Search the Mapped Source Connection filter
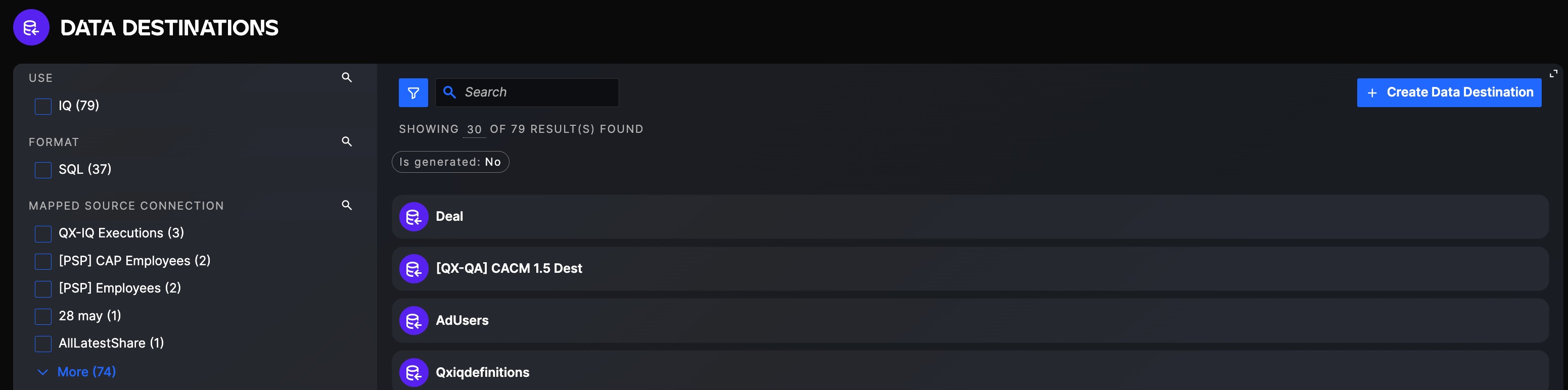 [346, 205]
